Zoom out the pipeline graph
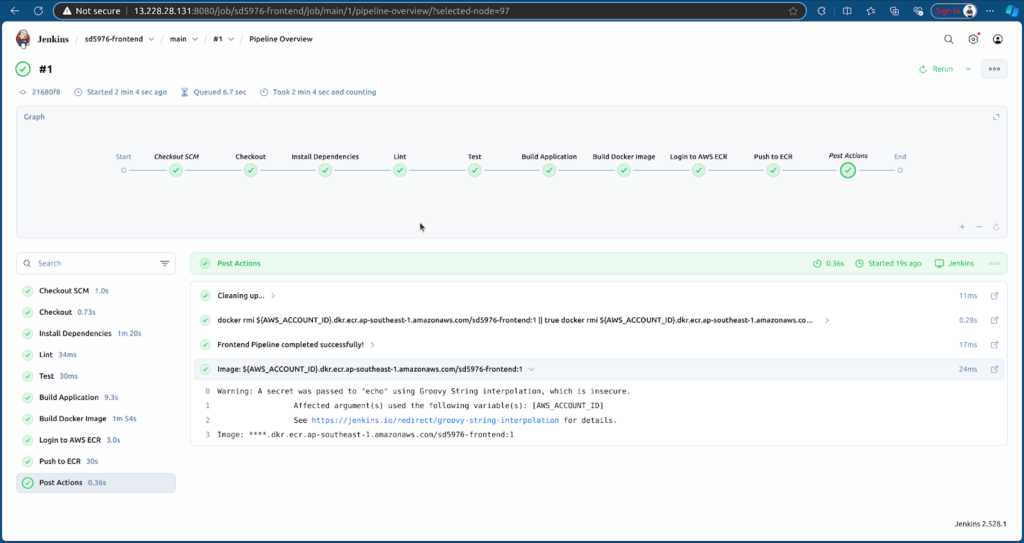Viewport: 1024px width, 543px height. (979, 227)
